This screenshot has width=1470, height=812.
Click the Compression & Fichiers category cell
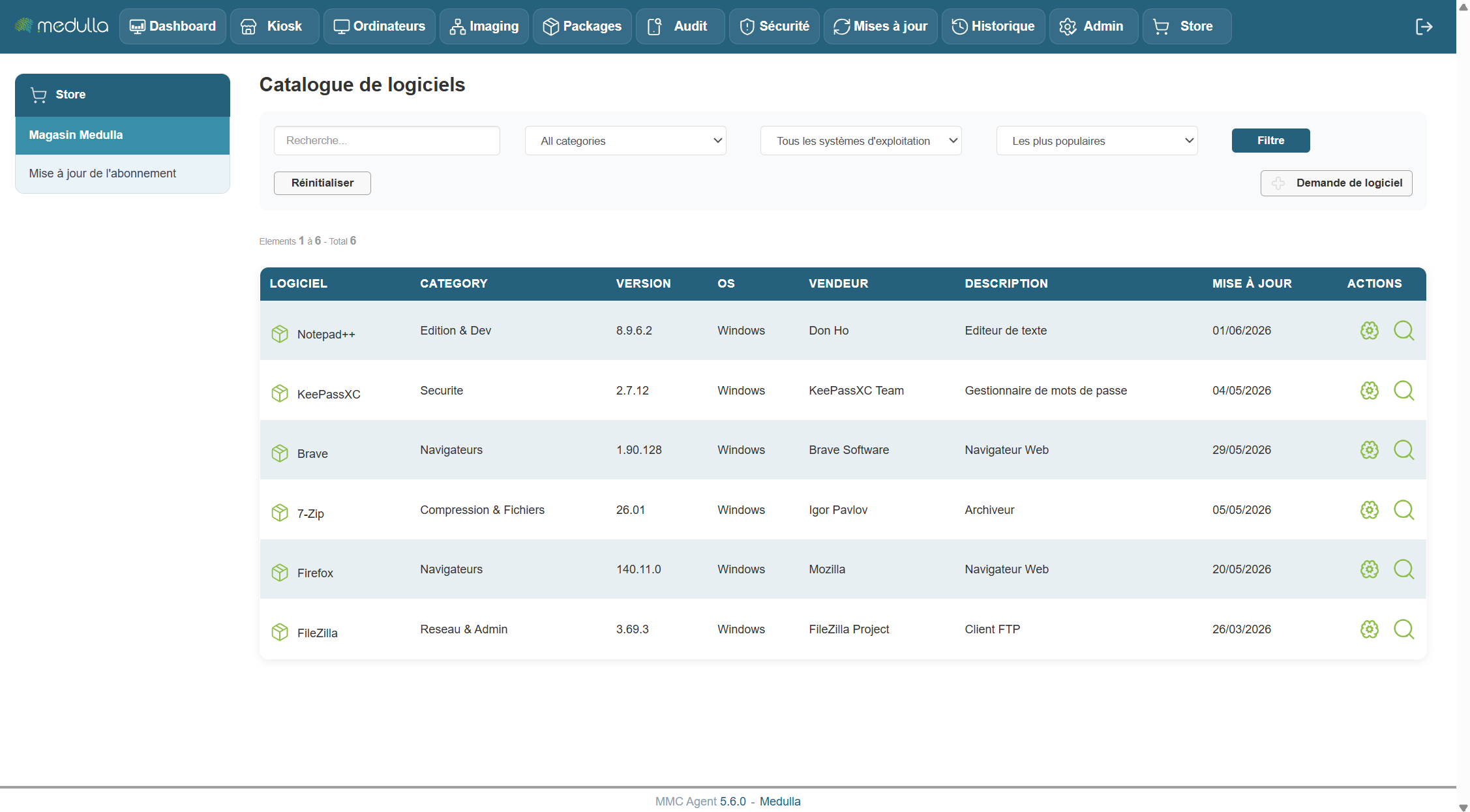(x=483, y=510)
